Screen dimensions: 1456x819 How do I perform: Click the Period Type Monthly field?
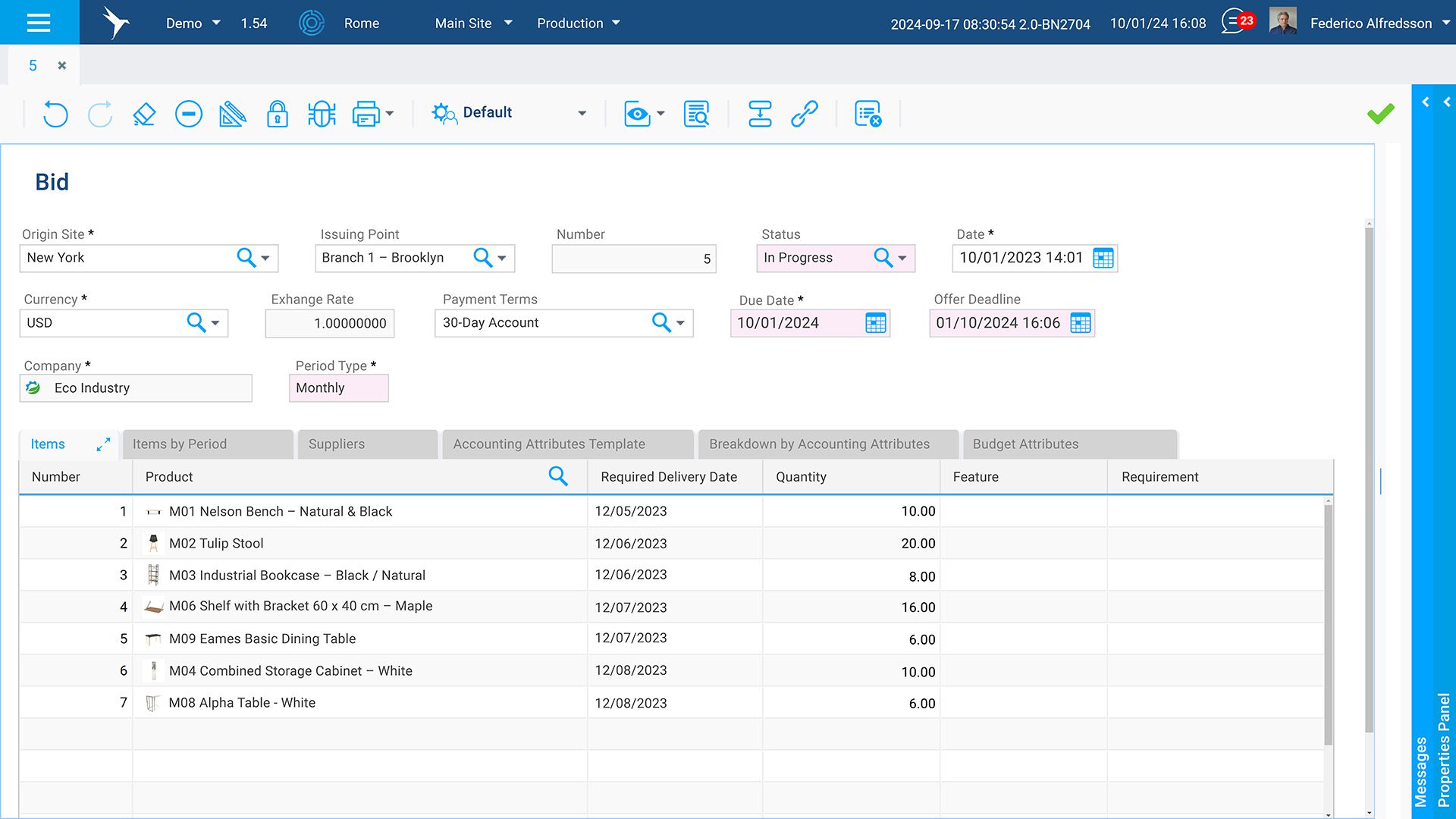[x=338, y=388]
